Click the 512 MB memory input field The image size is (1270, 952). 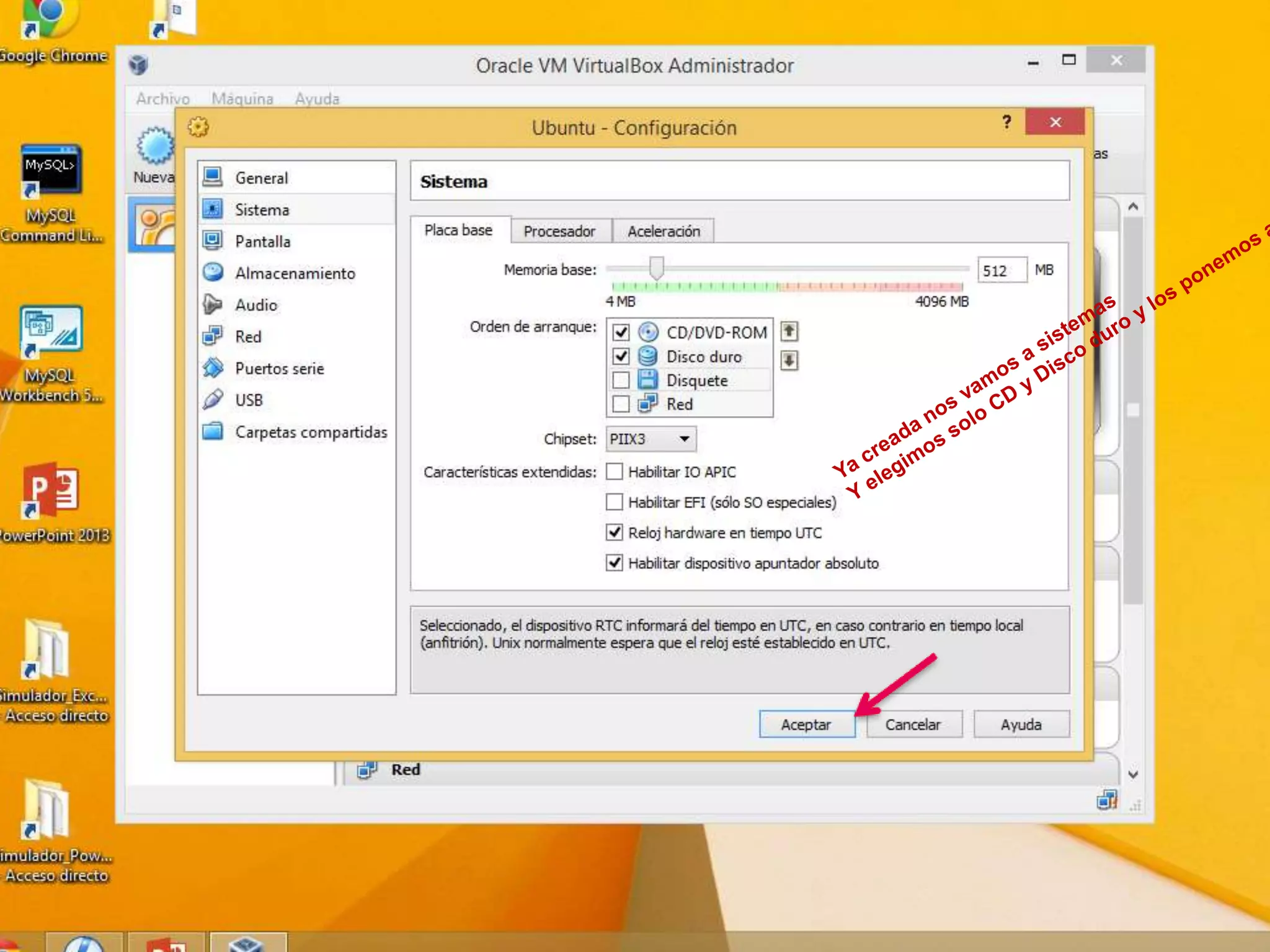[x=1001, y=271]
